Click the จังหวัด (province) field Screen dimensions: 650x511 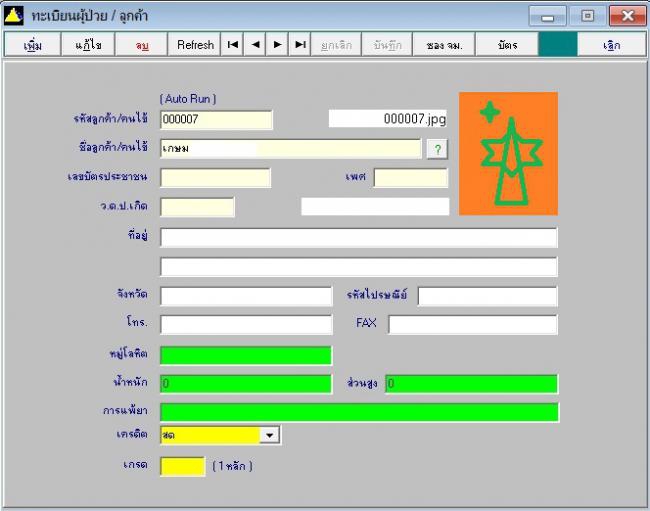tap(246, 296)
